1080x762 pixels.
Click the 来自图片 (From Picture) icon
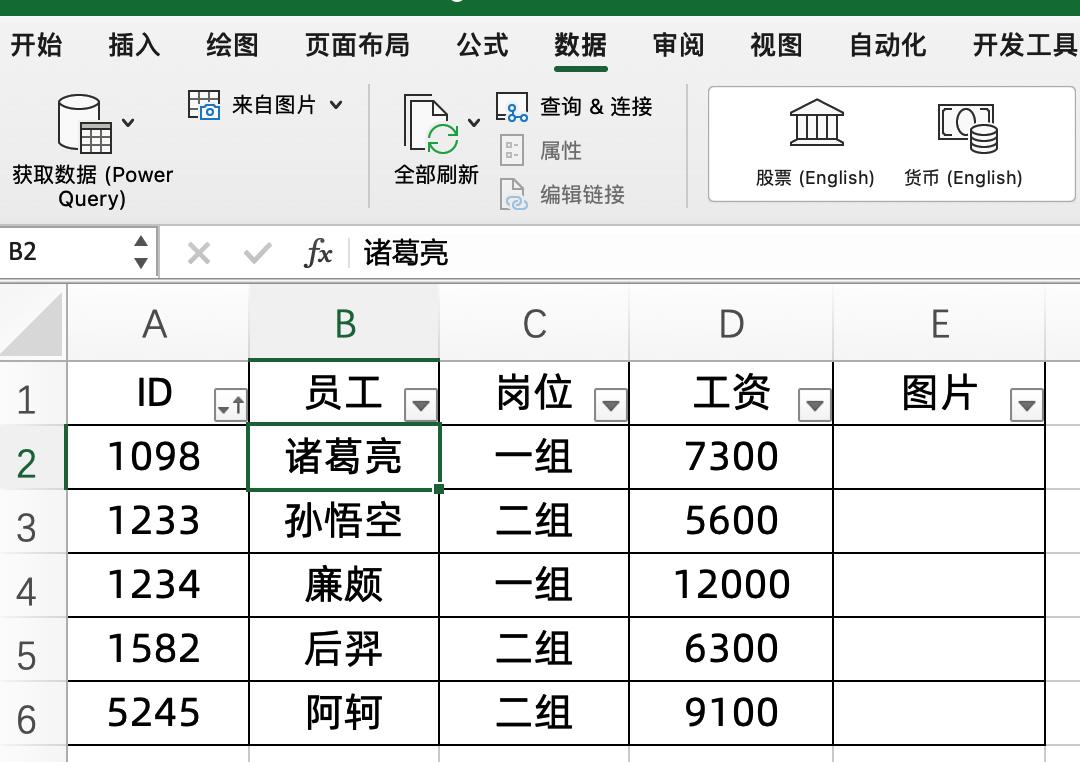[x=205, y=104]
